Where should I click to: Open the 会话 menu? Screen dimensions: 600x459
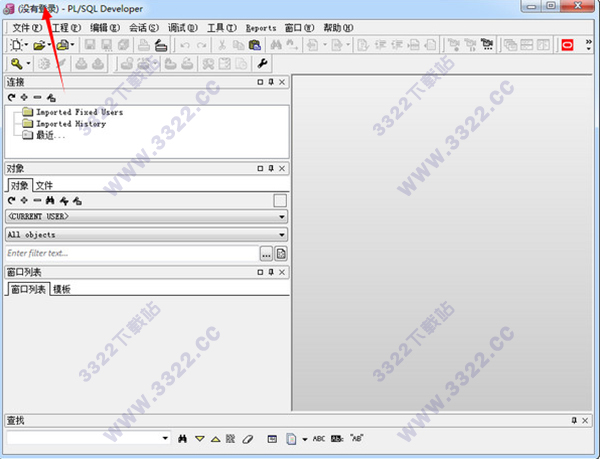click(x=143, y=28)
